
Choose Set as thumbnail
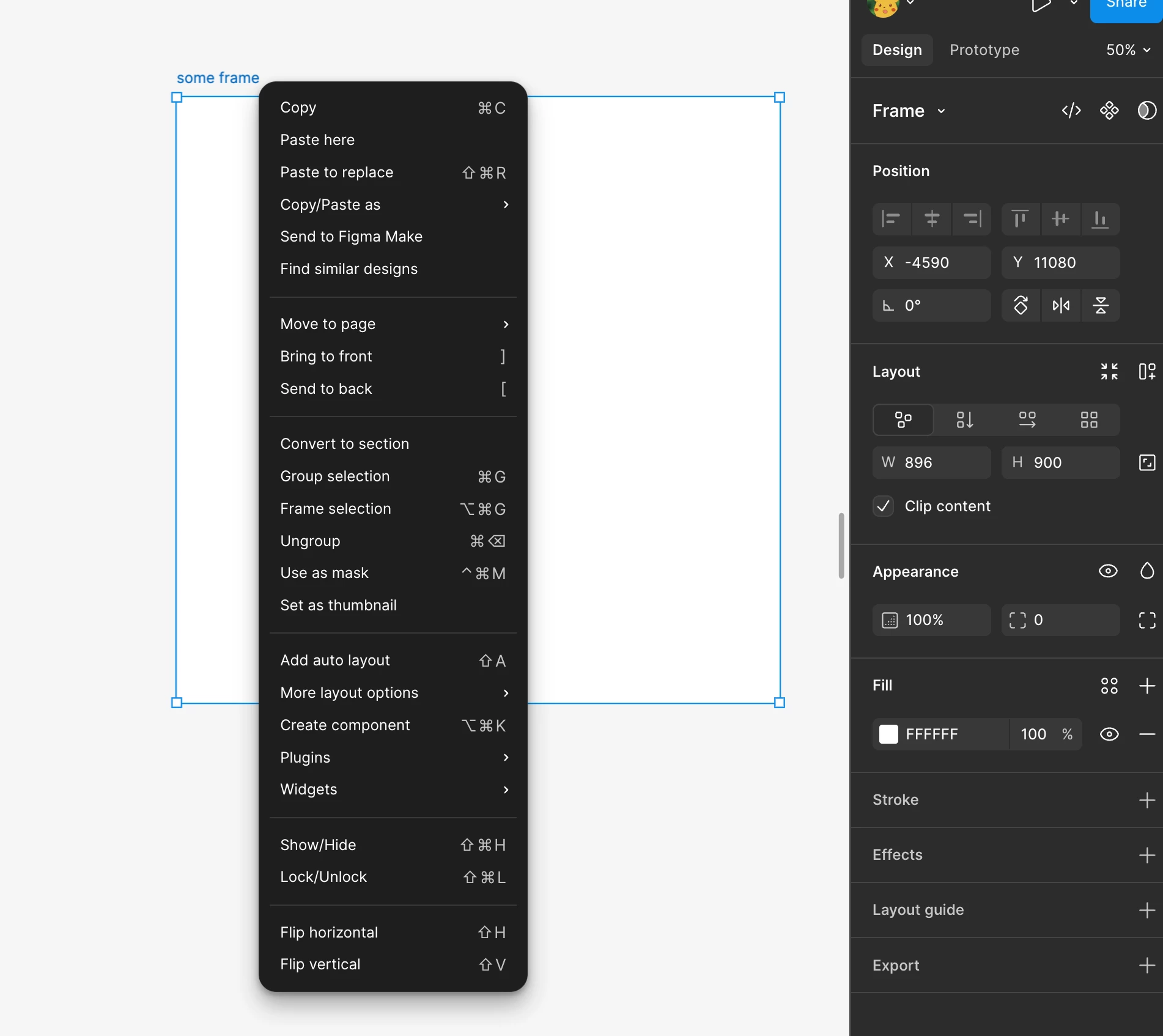pos(393,605)
